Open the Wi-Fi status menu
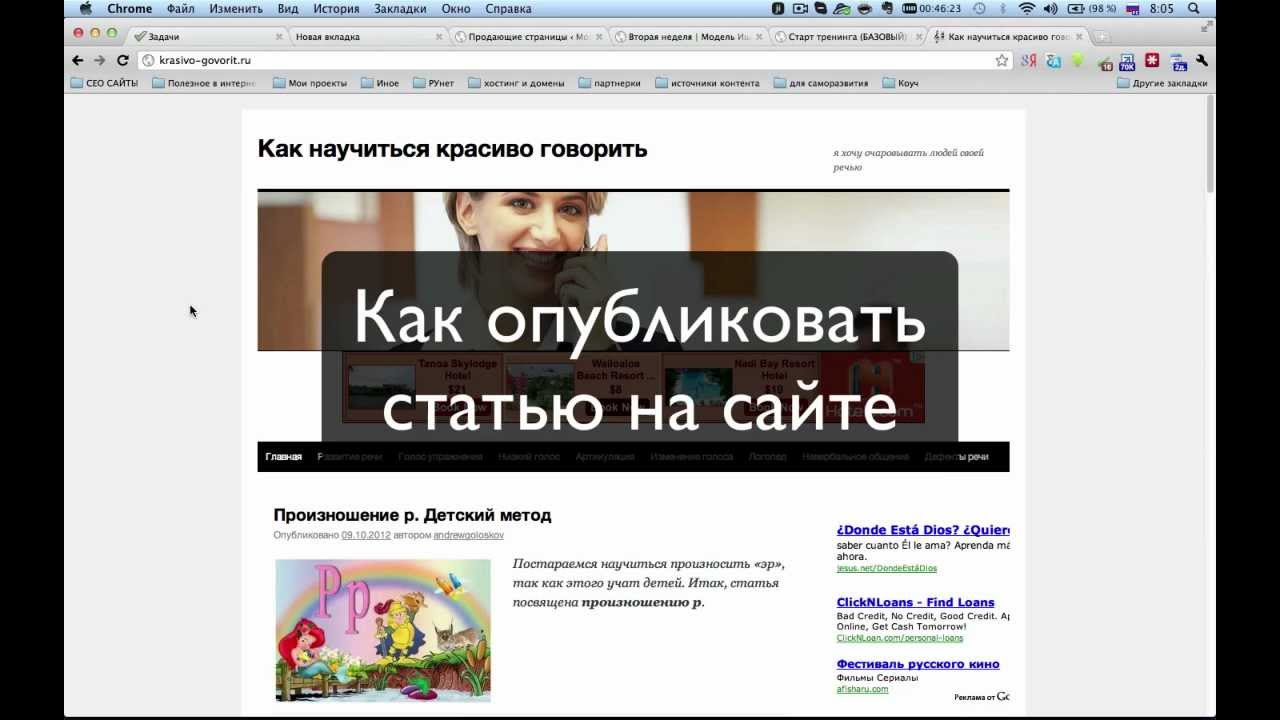Image resolution: width=1280 pixels, height=720 pixels. (x=1026, y=8)
